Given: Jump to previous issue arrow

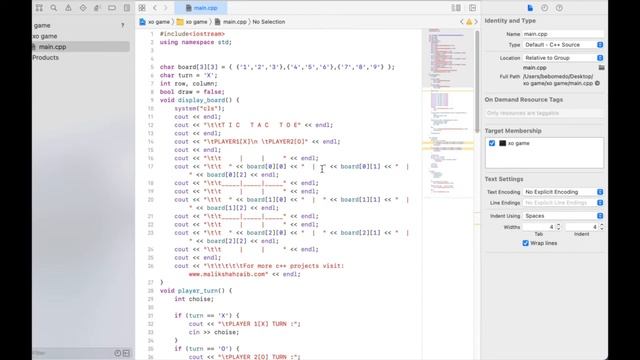Looking at the screenshot, I should [x=462, y=22].
